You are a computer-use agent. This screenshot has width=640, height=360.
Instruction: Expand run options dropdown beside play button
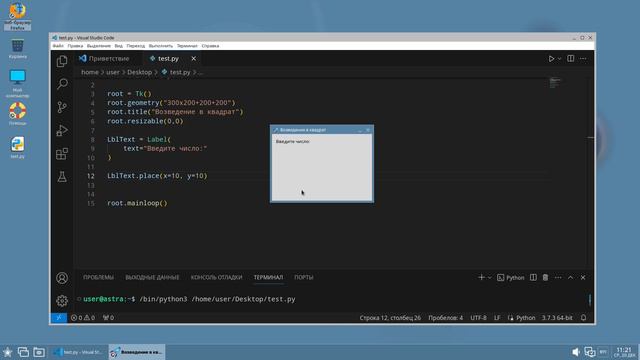point(559,59)
